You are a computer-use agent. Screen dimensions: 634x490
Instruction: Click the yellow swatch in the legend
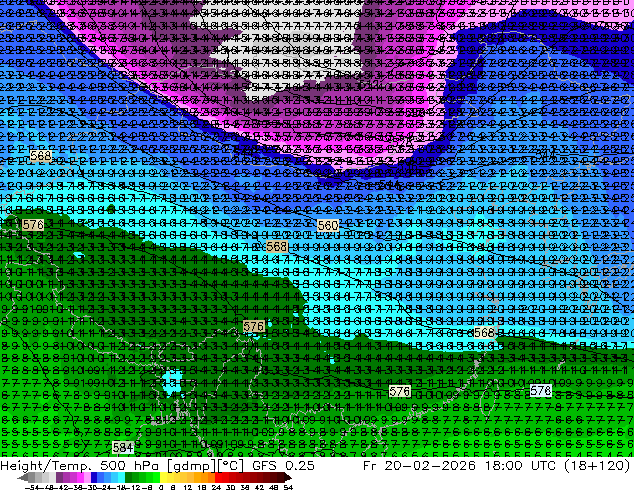tap(163, 478)
